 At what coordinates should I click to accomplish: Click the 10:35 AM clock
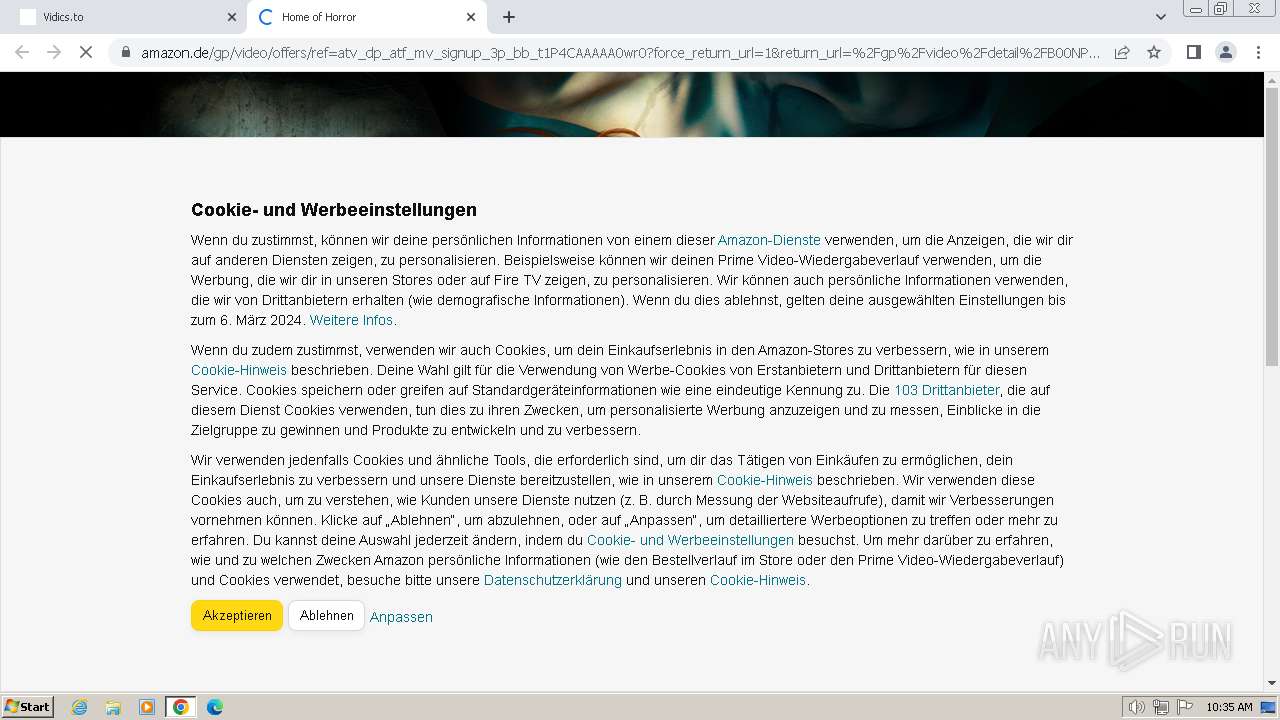(1229, 707)
